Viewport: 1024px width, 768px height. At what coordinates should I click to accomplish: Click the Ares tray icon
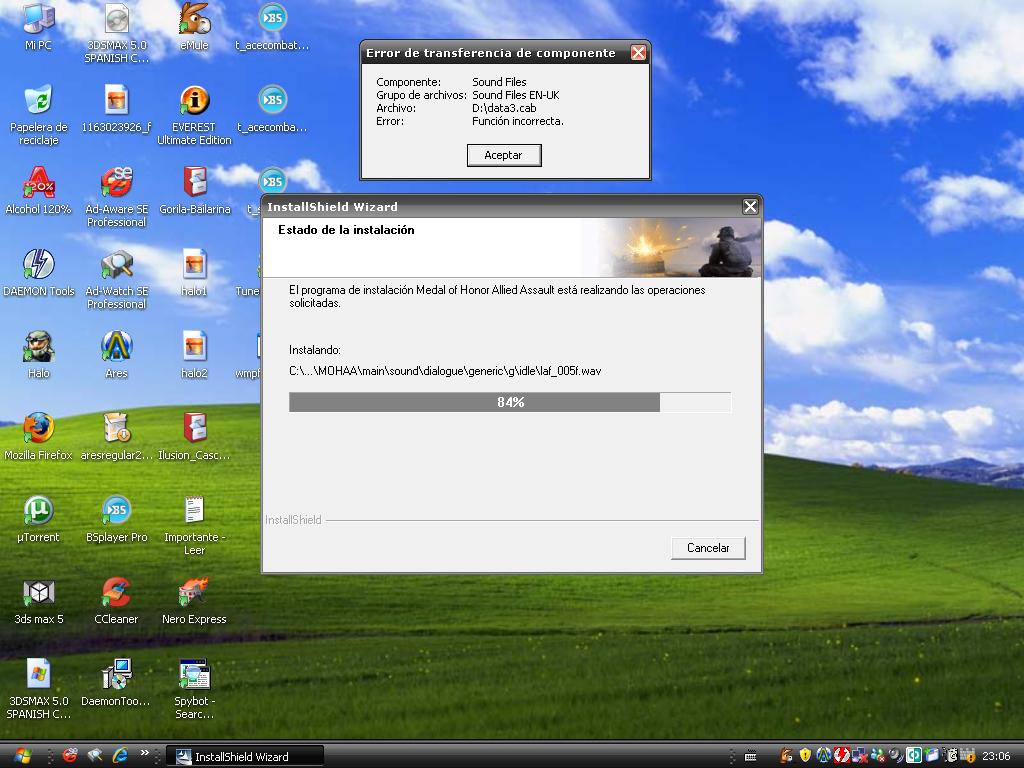[x=824, y=756]
